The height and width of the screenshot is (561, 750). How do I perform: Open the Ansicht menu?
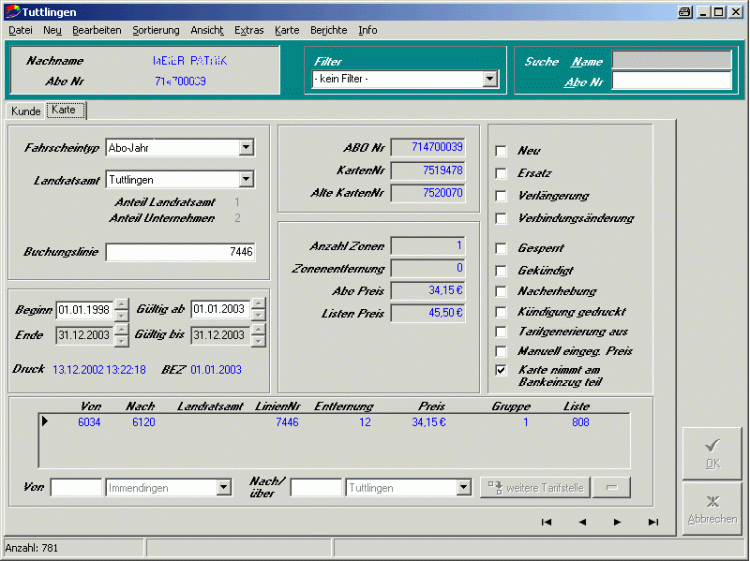coord(207,30)
